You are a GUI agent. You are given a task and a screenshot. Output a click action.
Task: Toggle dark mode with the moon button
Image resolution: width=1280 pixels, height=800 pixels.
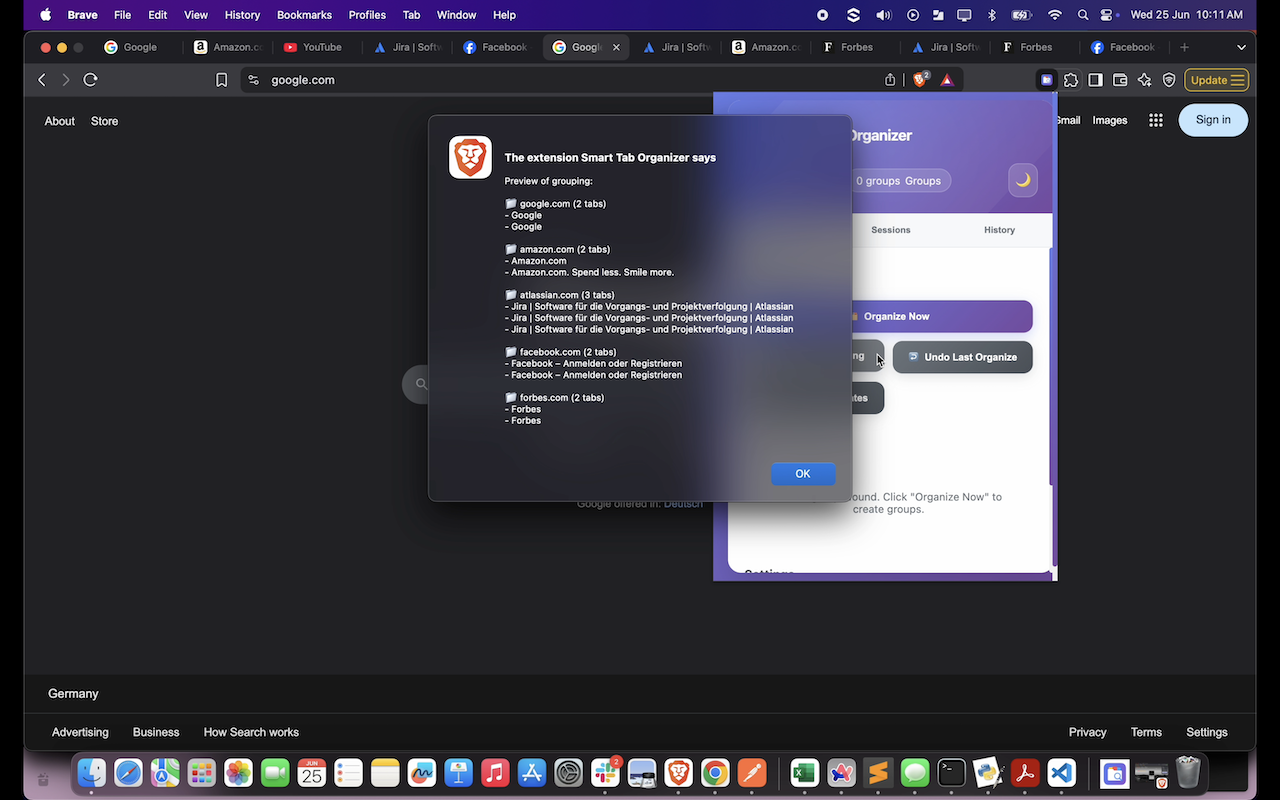click(1023, 180)
